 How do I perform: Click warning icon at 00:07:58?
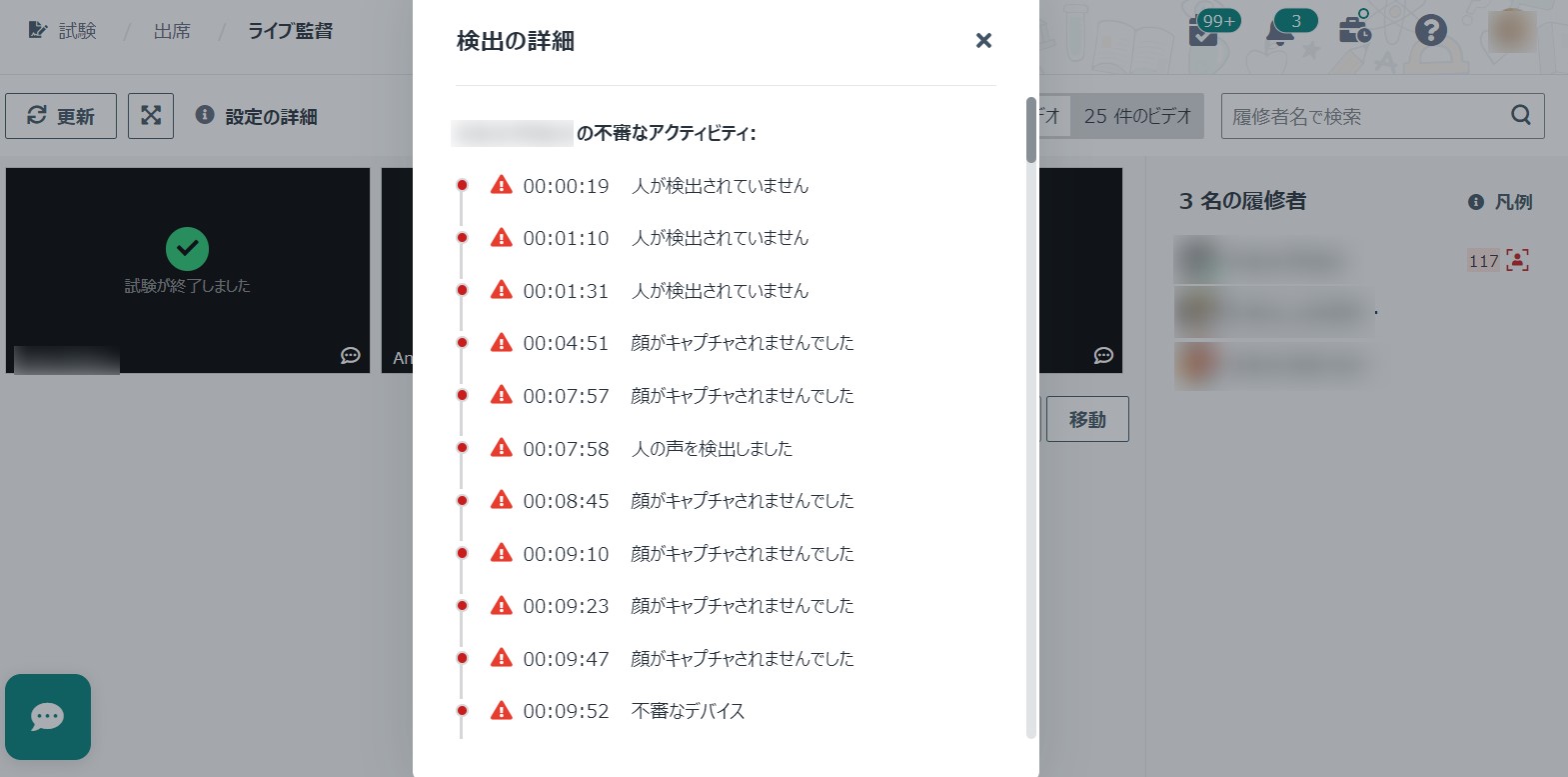click(x=502, y=448)
